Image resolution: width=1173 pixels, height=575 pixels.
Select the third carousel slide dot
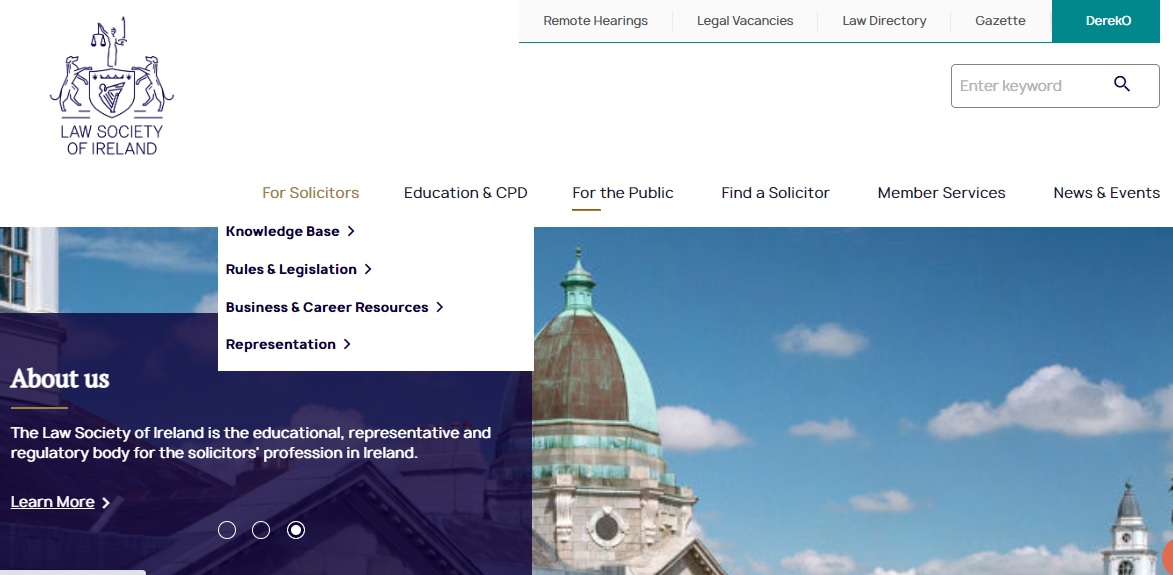[x=296, y=530]
